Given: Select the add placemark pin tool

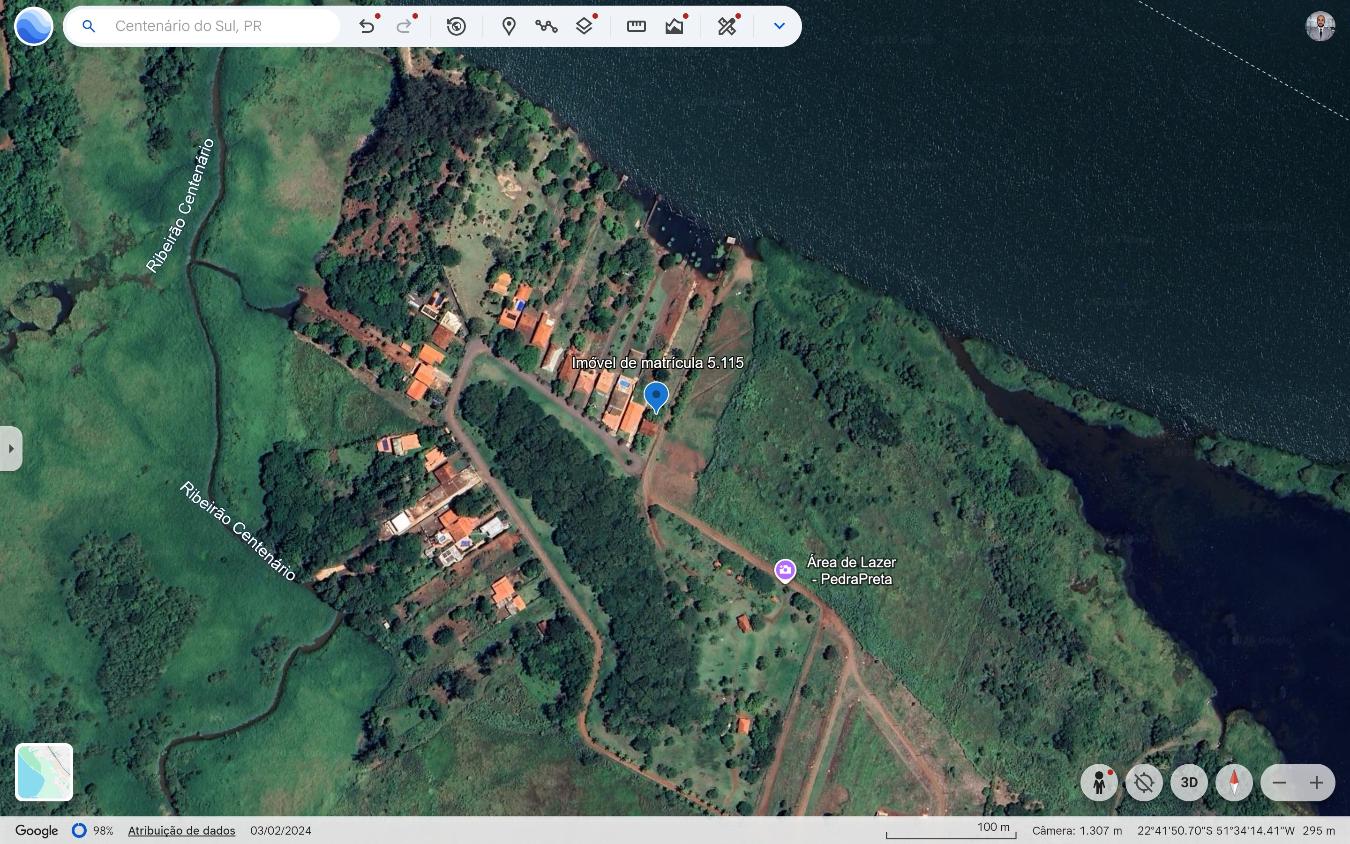Looking at the screenshot, I should pos(508,26).
